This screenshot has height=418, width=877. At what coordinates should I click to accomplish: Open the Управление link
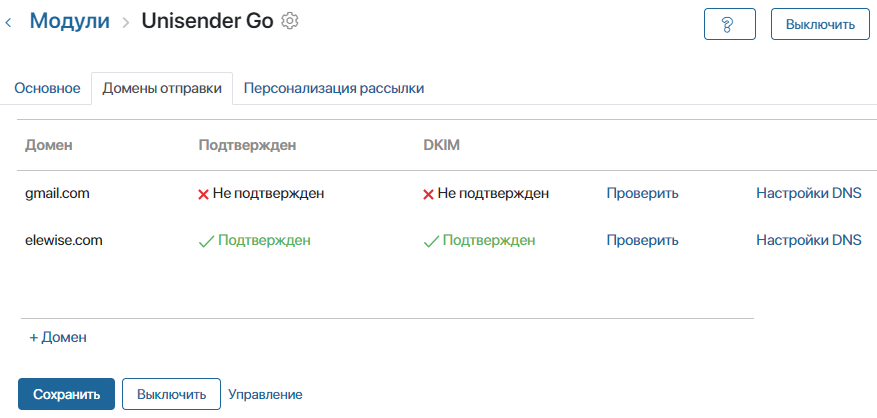pos(265,394)
